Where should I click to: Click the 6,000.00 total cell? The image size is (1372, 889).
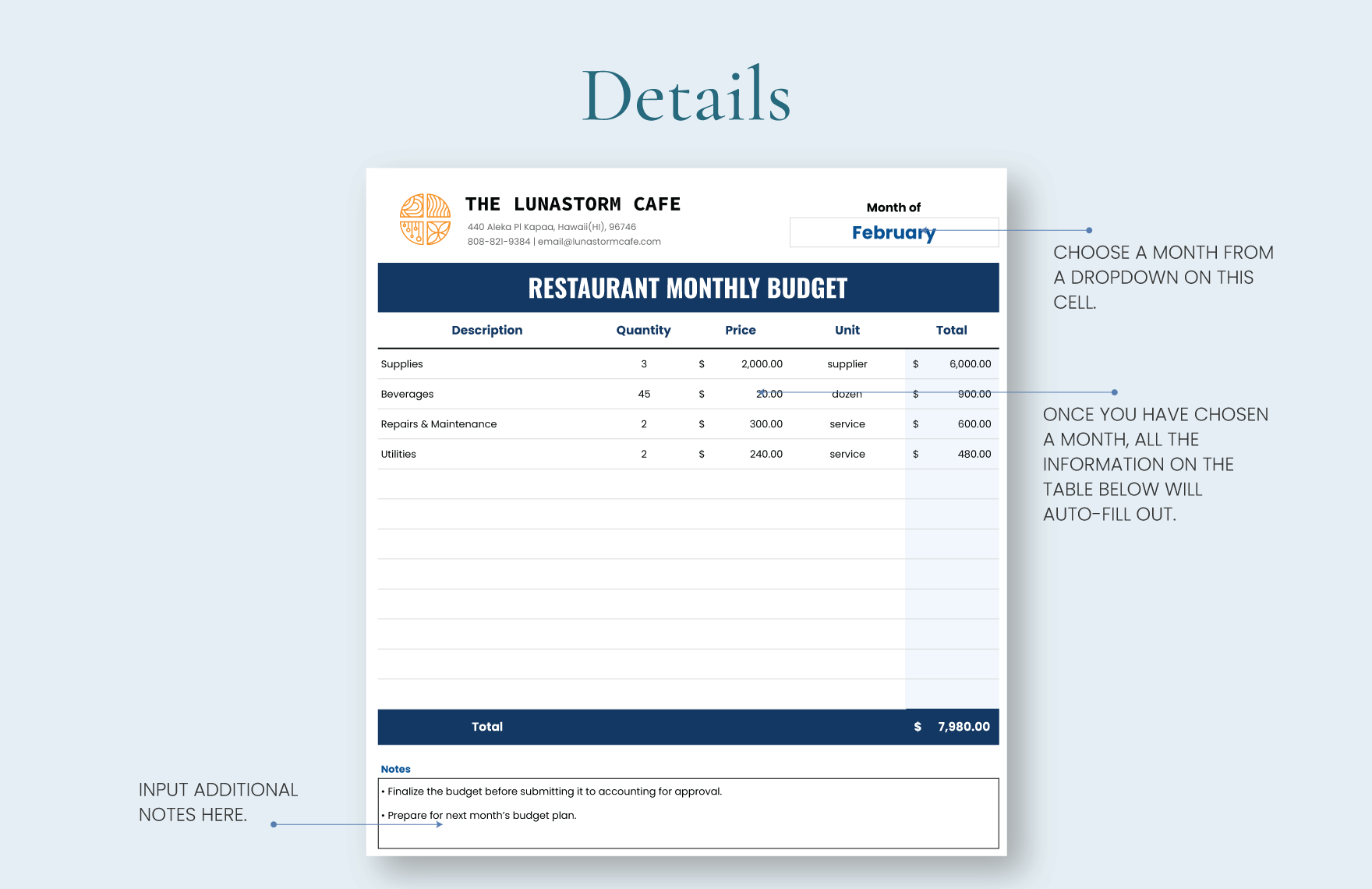click(x=971, y=364)
